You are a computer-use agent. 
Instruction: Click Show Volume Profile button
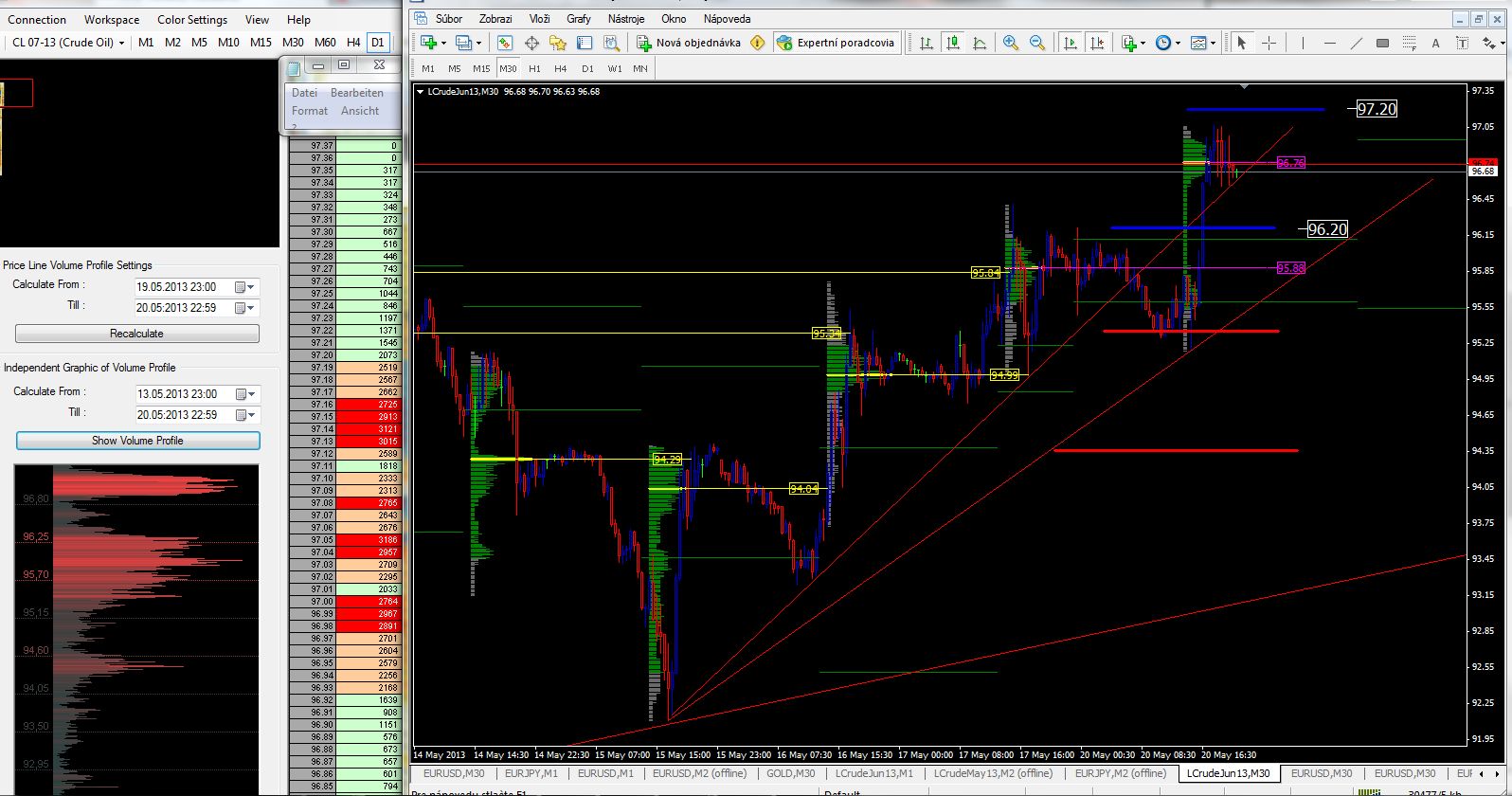[137, 441]
